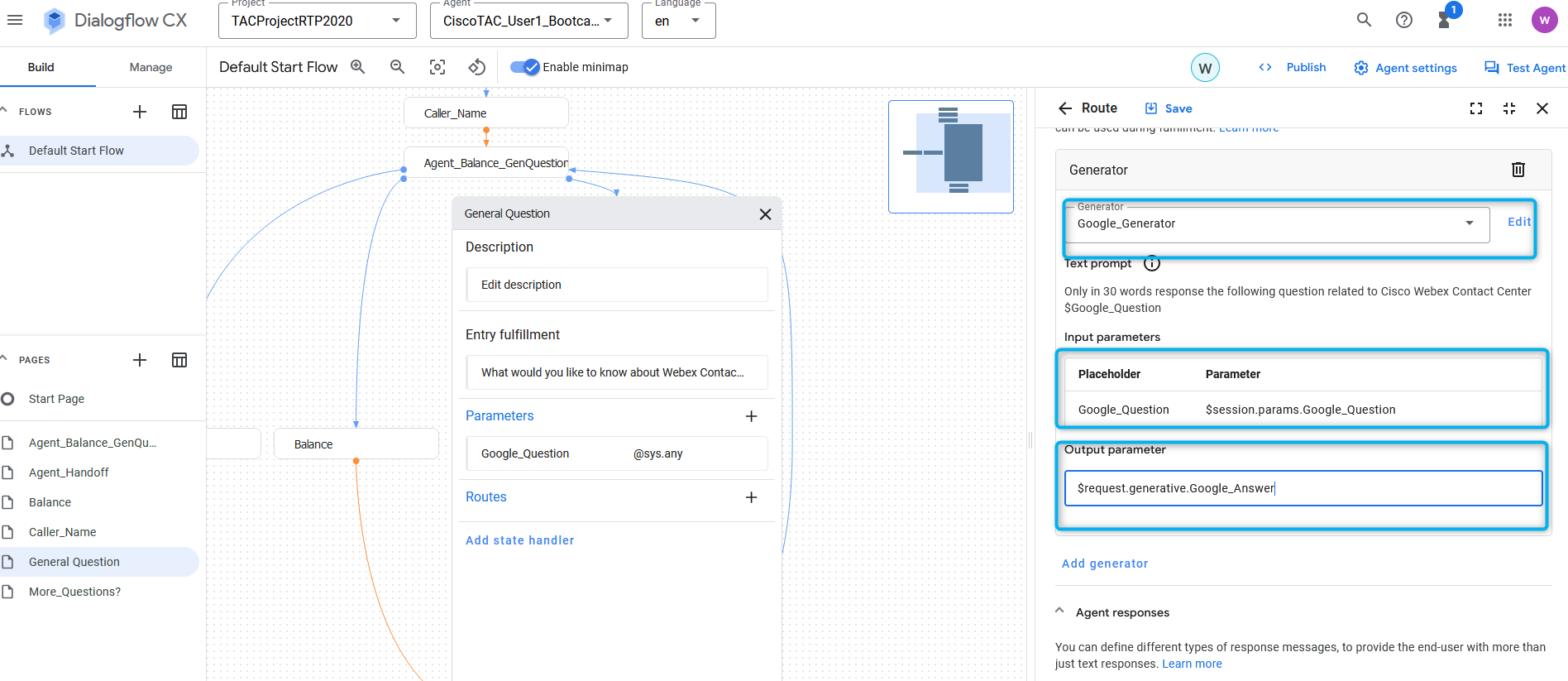Image resolution: width=1568 pixels, height=681 pixels.
Task: Open flows table view icon
Action: [x=179, y=112]
